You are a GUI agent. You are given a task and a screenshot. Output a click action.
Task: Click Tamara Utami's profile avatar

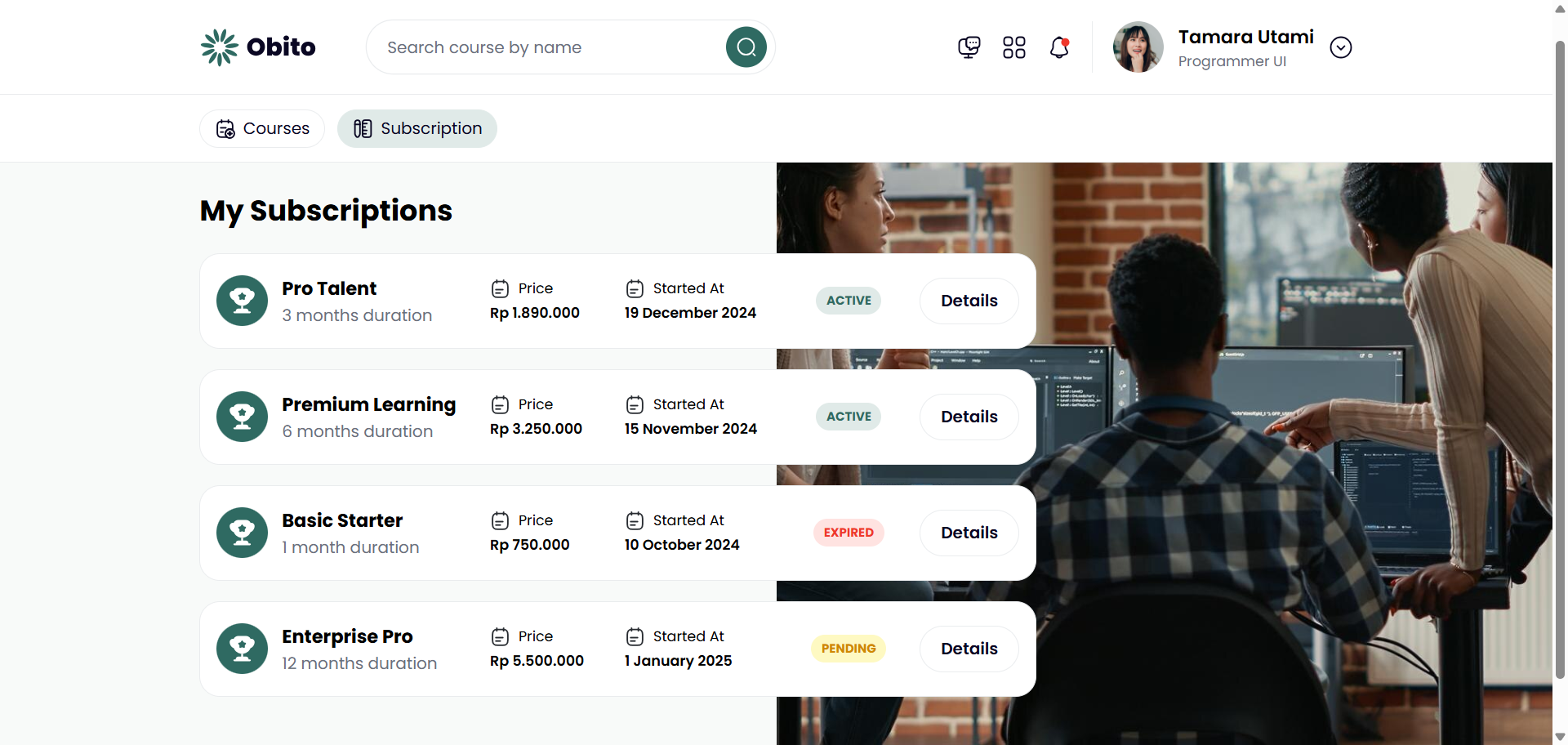click(1138, 47)
